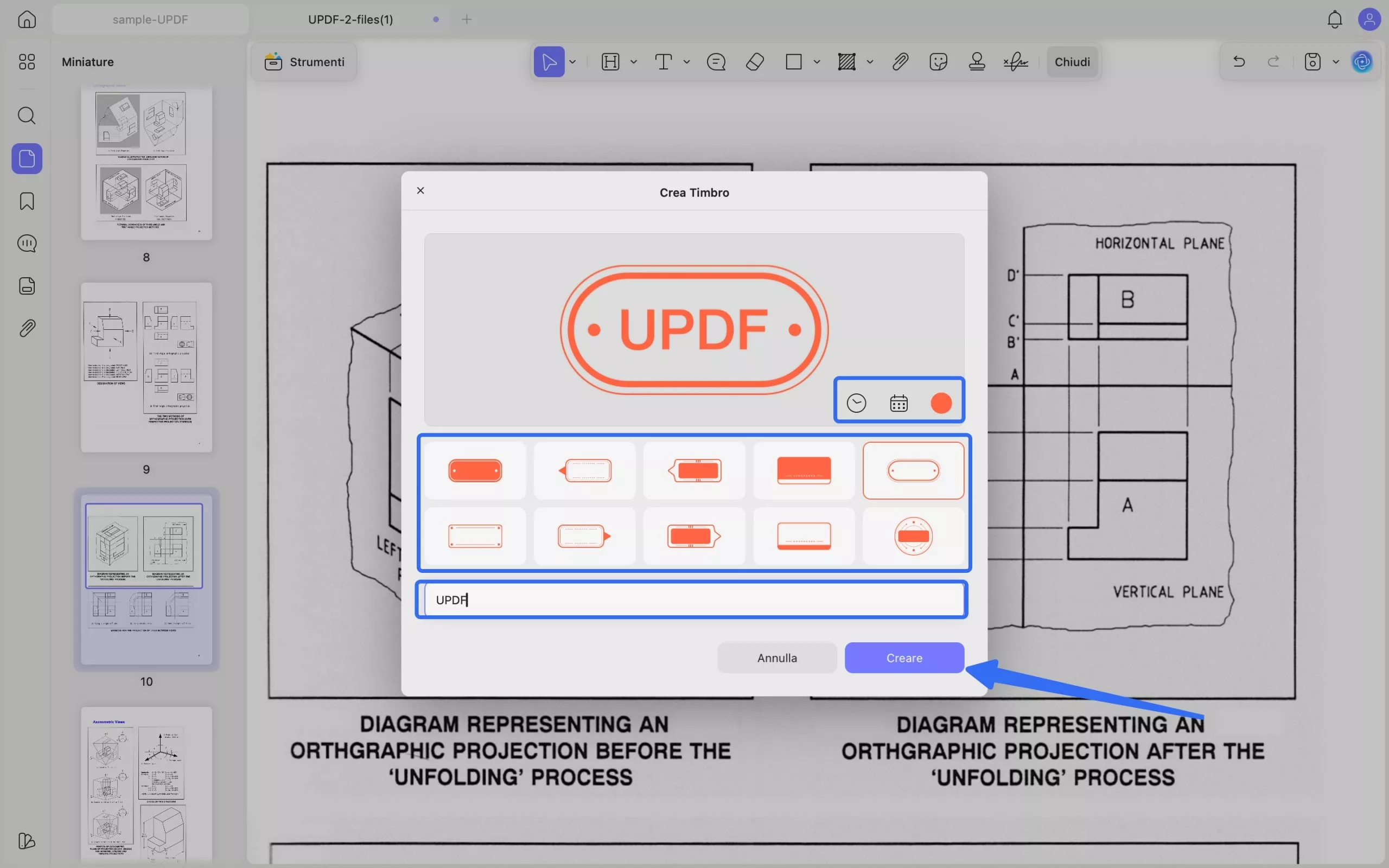Toggle the date calendar option on stamp

899,403
